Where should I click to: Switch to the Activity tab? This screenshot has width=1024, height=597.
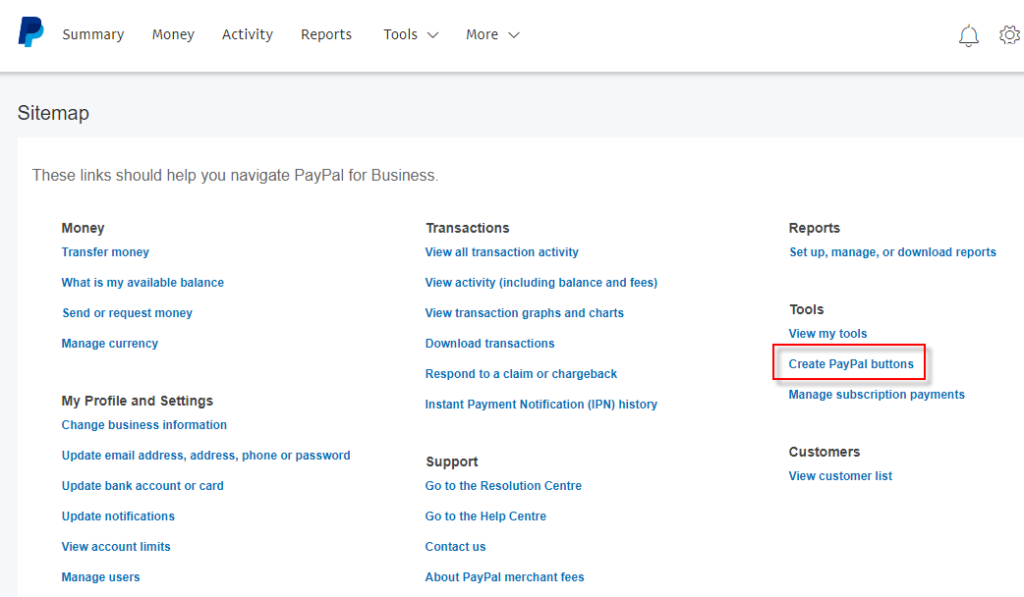point(247,35)
